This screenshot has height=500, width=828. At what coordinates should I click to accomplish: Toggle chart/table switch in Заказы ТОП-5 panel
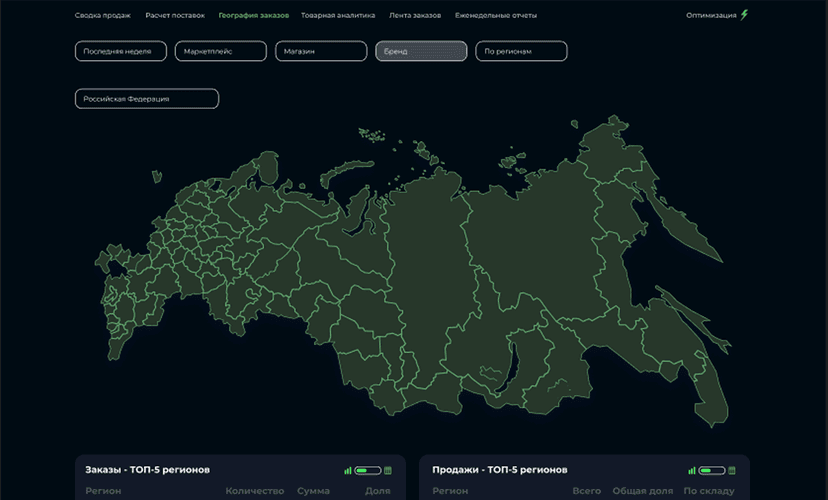click(368, 470)
